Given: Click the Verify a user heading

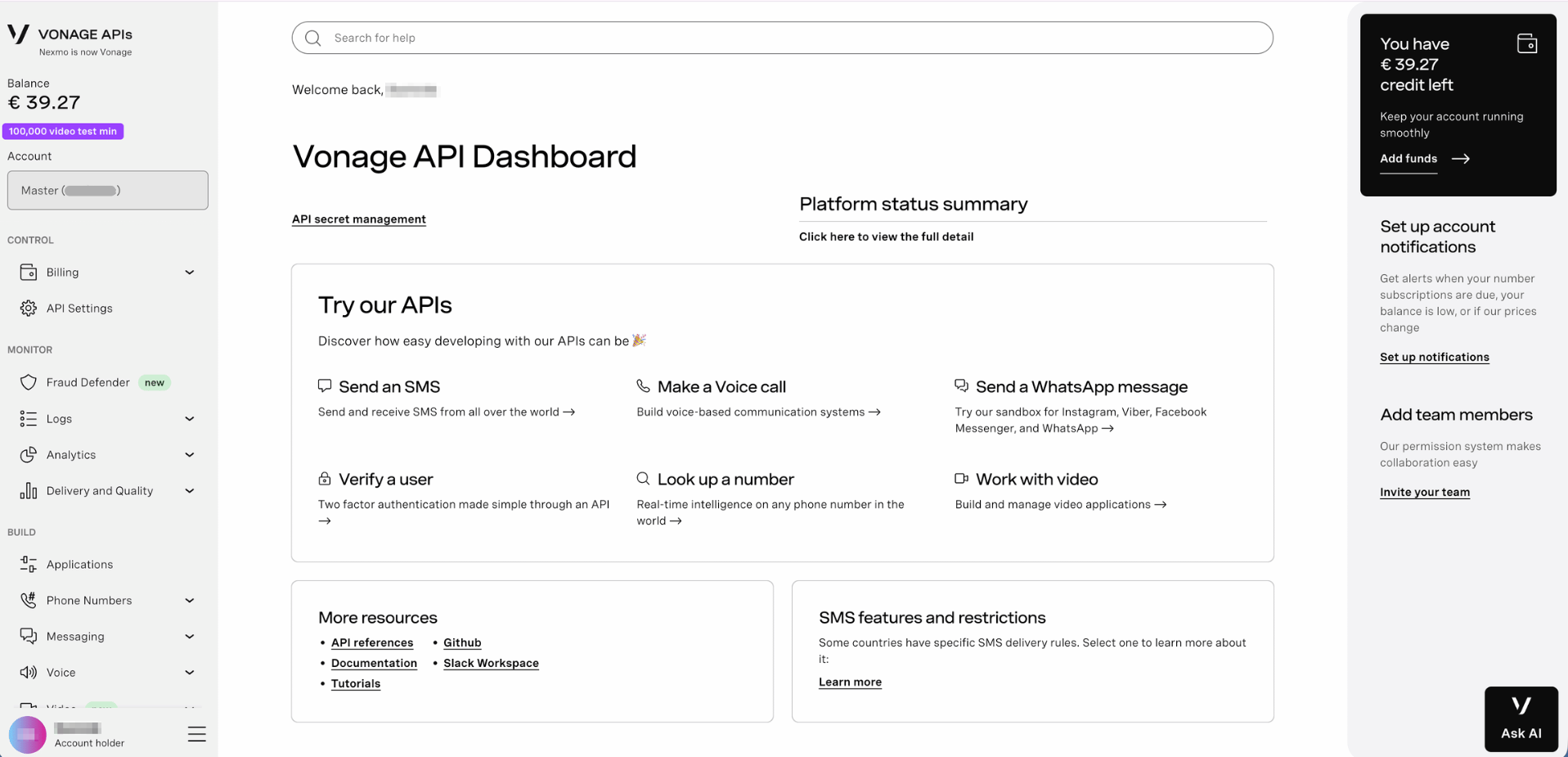Looking at the screenshot, I should click(x=386, y=479).
